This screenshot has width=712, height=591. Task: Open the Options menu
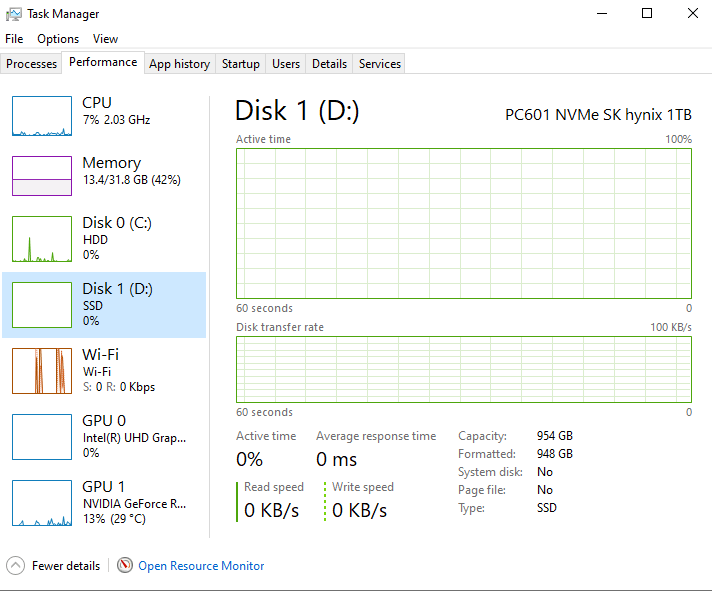58,39
